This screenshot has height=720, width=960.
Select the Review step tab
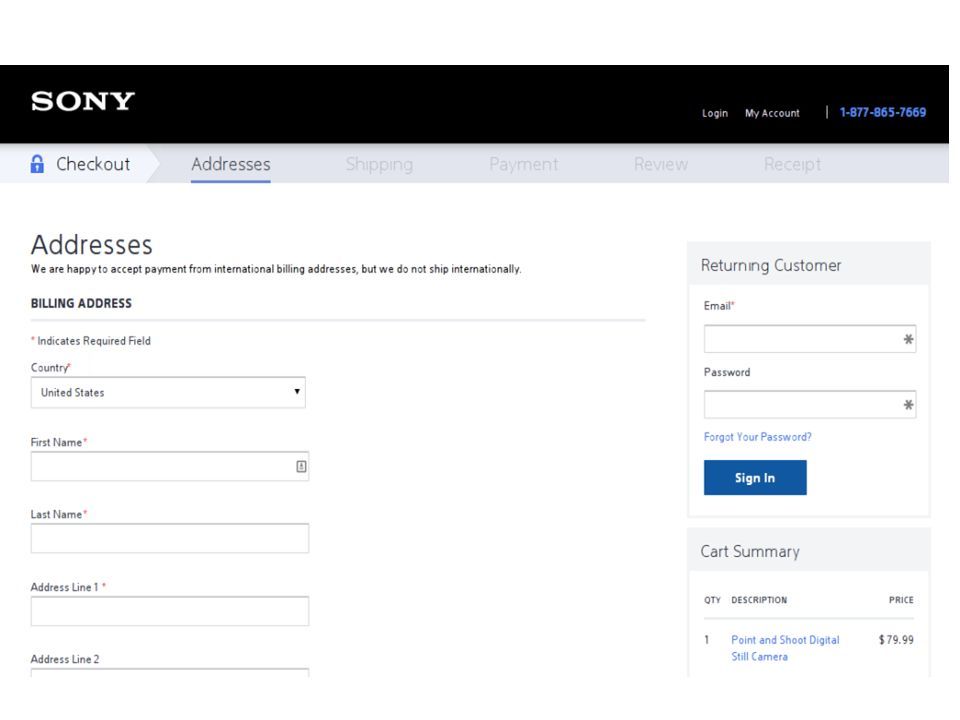tap(661, 164)
